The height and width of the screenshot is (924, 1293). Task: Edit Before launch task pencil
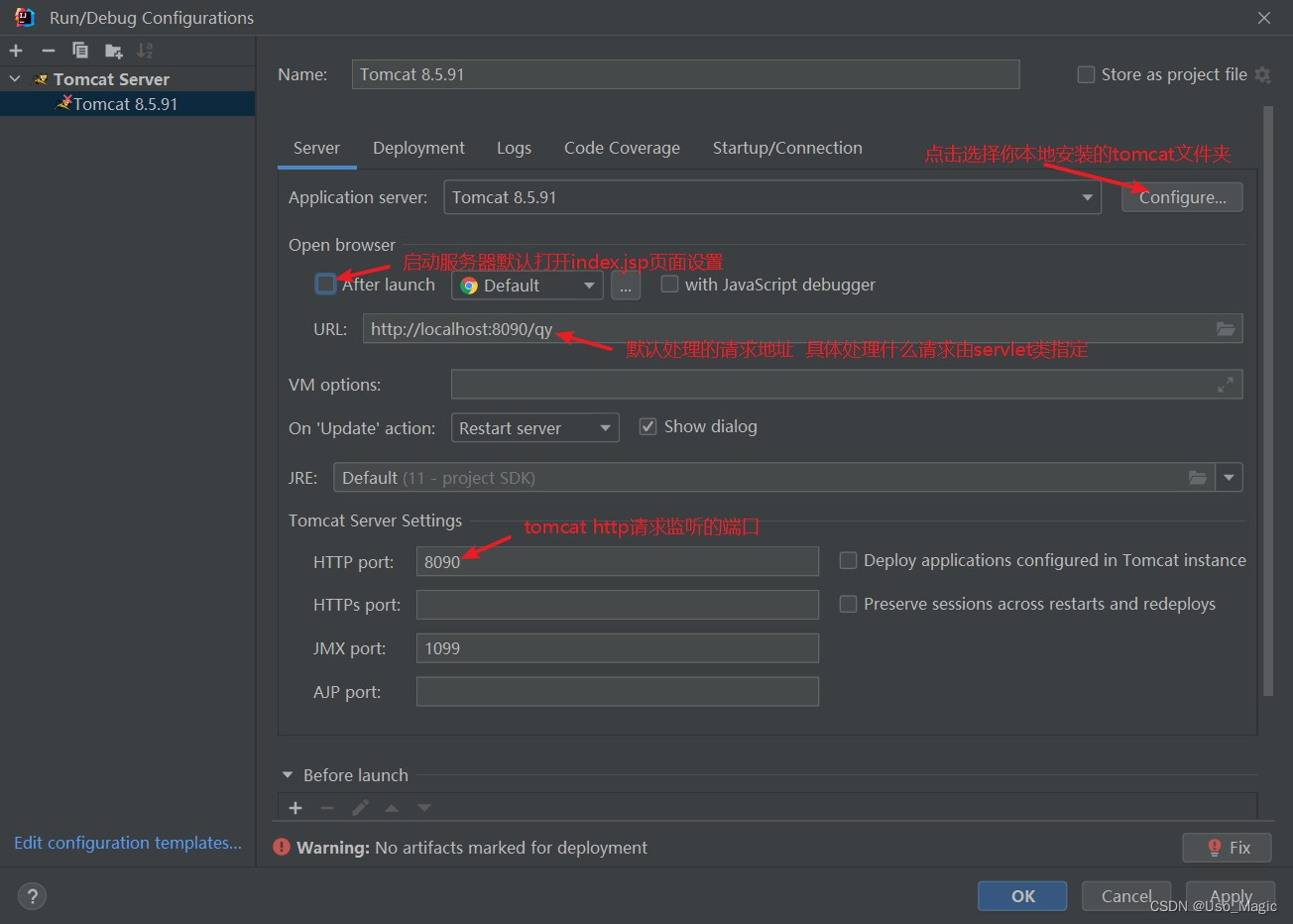point(360,808)
